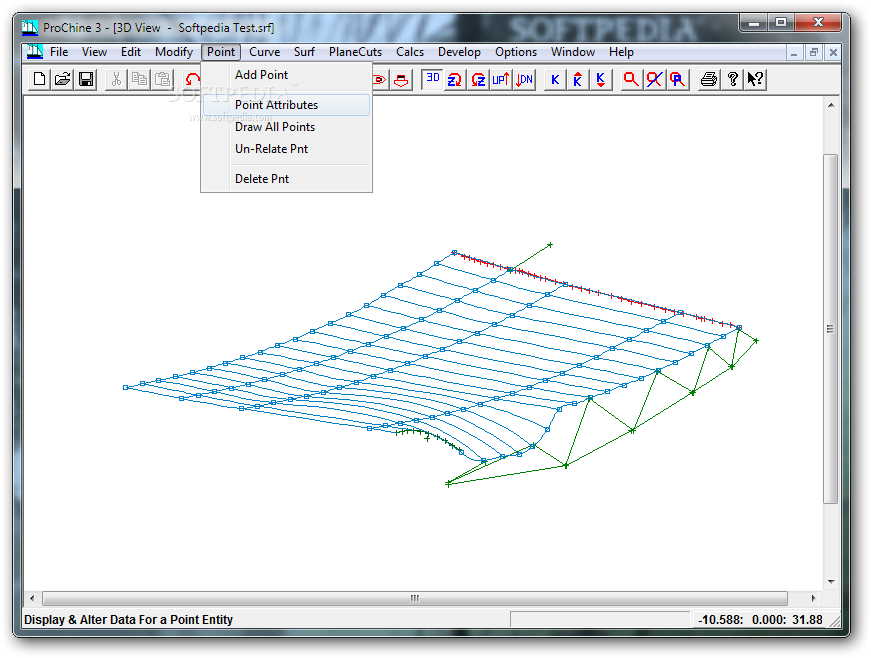
Task: Click the magnifier with R zoom icon
Action: tap(677, 79)
